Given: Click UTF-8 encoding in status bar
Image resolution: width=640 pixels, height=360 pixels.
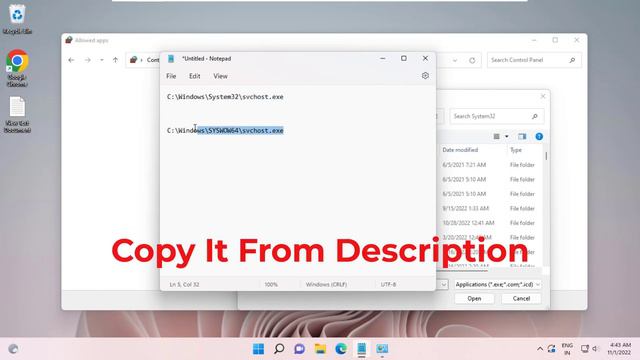Looking at the screenshot, I should click(388, 284).
